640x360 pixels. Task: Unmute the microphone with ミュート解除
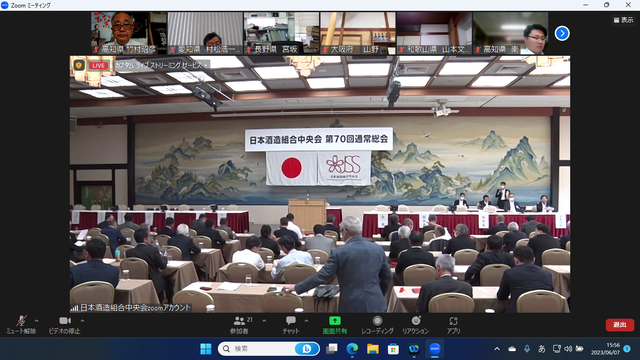coord(21,325)
